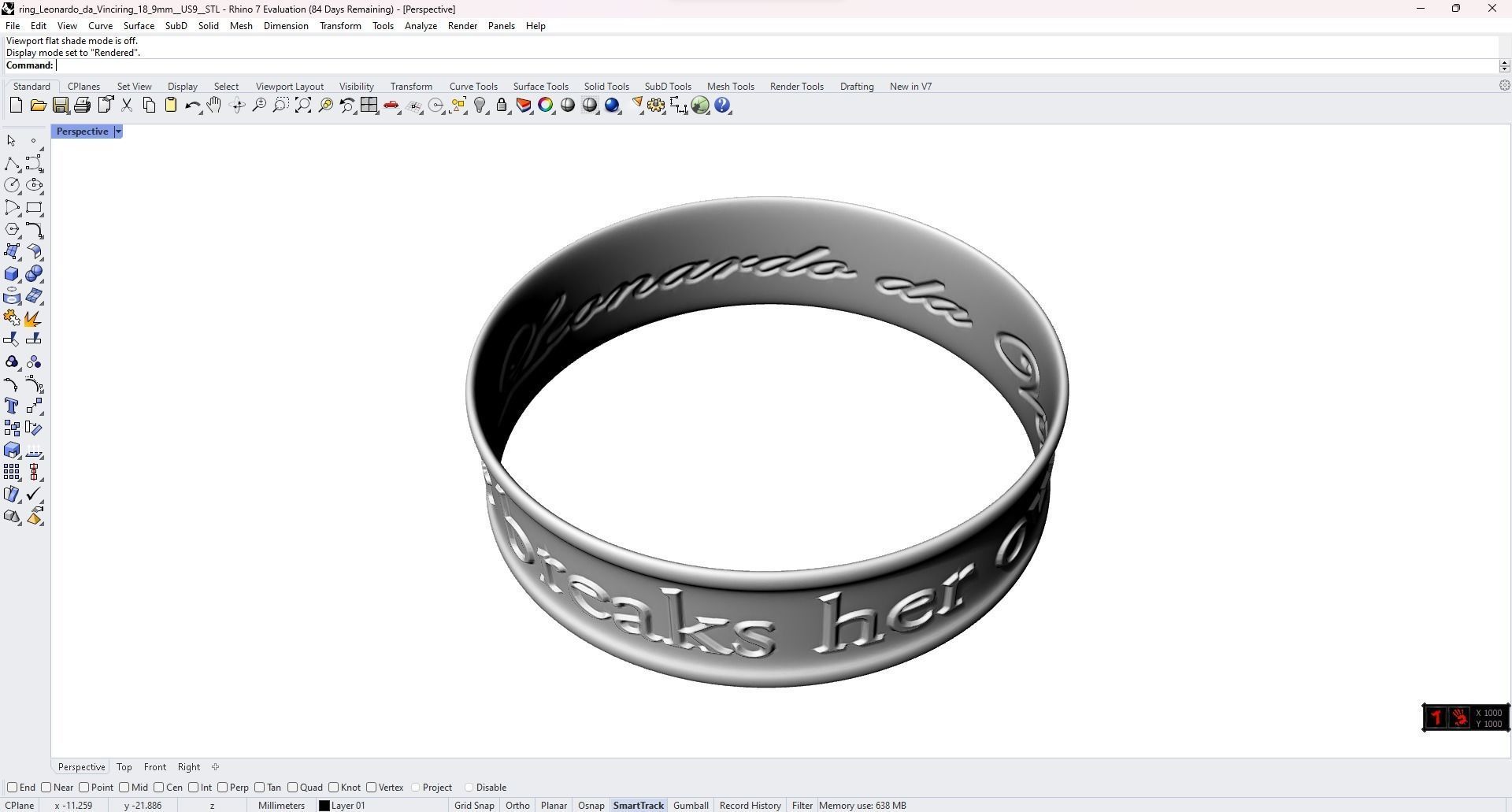Open toolbar options gear at right edge
The image size is (1512, 812).
[x=1504, y=85]
